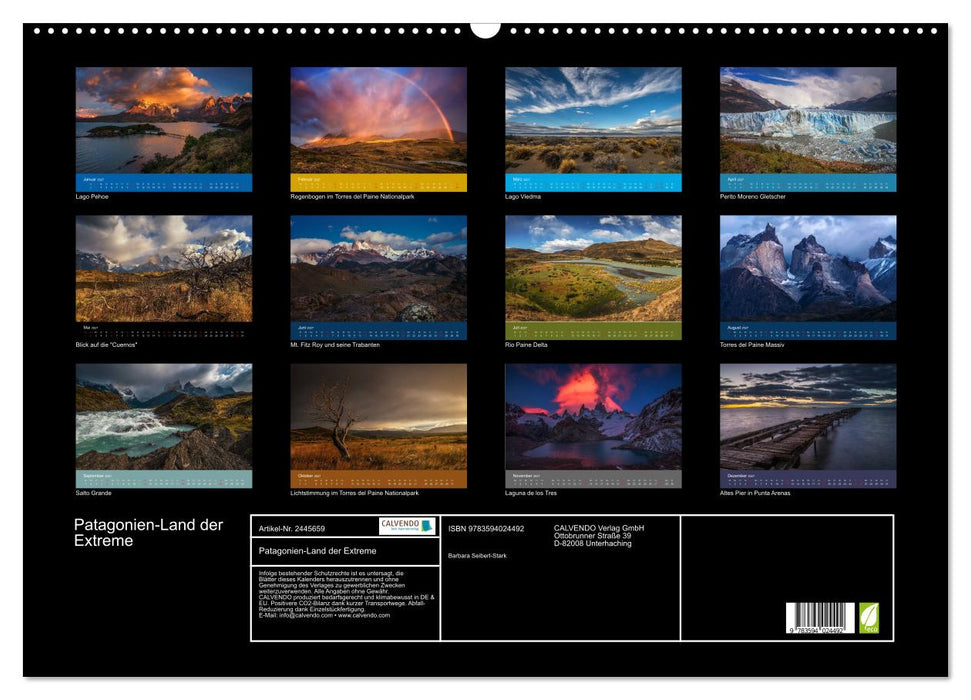Click the caption 'Altes Pier in Punta Arenas'
This screenshot has width=971, height=700.
(x=755, y=493)
